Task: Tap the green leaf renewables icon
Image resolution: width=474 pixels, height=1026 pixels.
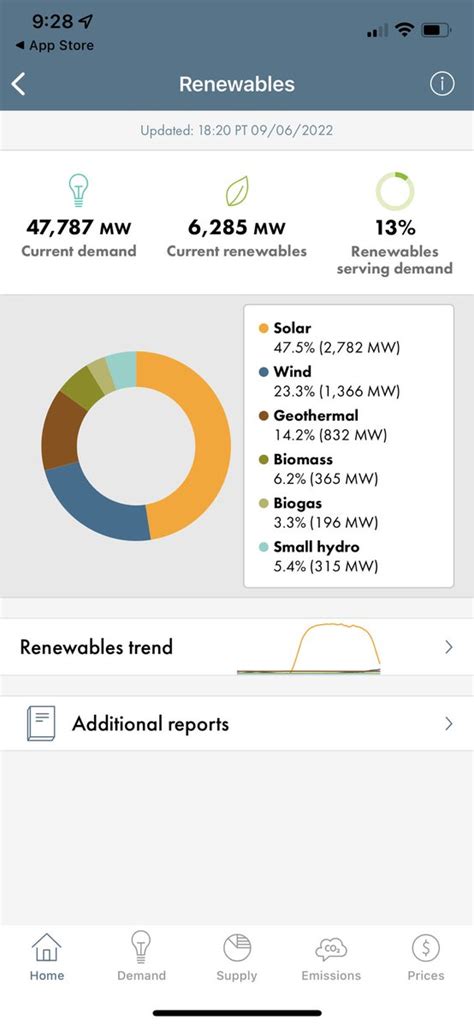Action: [236, 191]
